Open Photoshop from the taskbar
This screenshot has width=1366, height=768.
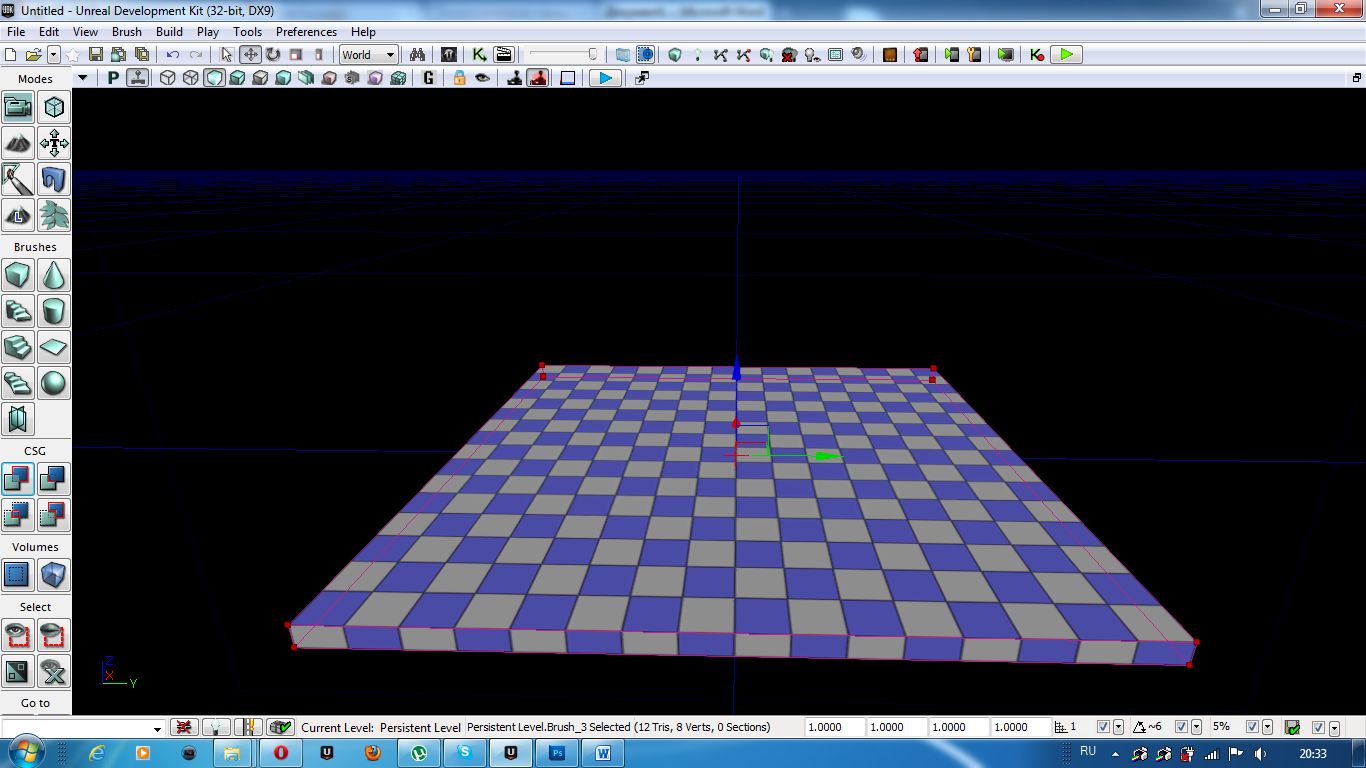[x=559, y=752]
